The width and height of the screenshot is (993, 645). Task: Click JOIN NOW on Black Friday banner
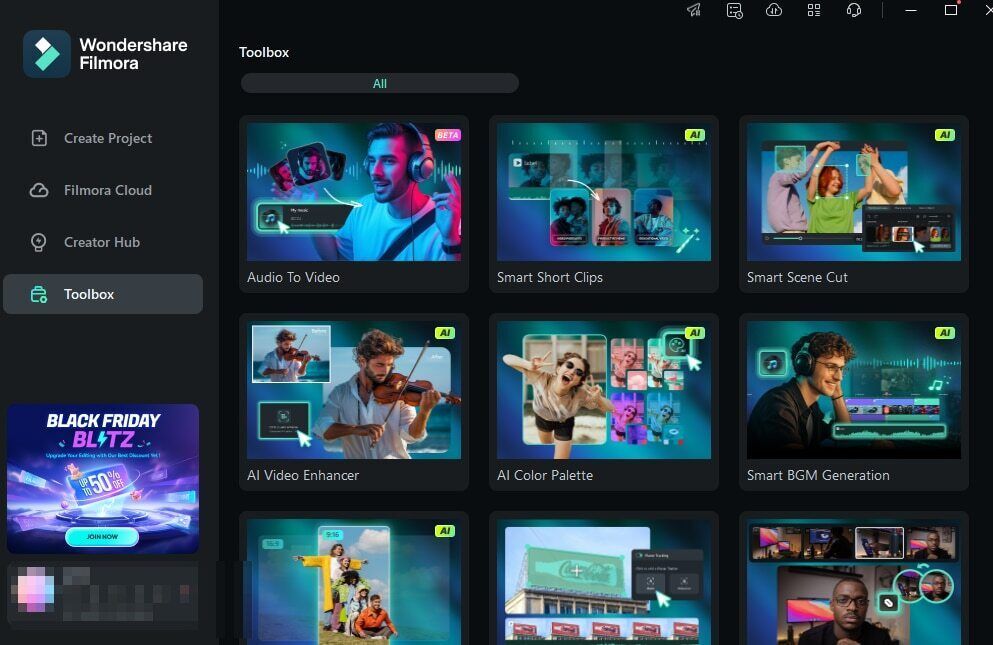pyautogui.click(x=102, y=537)
